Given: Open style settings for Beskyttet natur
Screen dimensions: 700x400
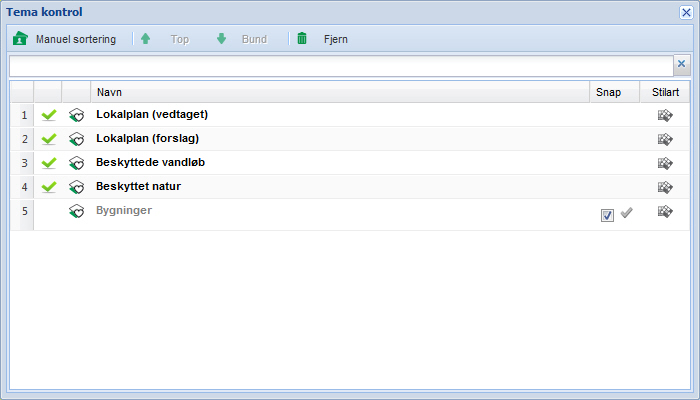Looking at the screenshot, I should click(x=665, y=187).
